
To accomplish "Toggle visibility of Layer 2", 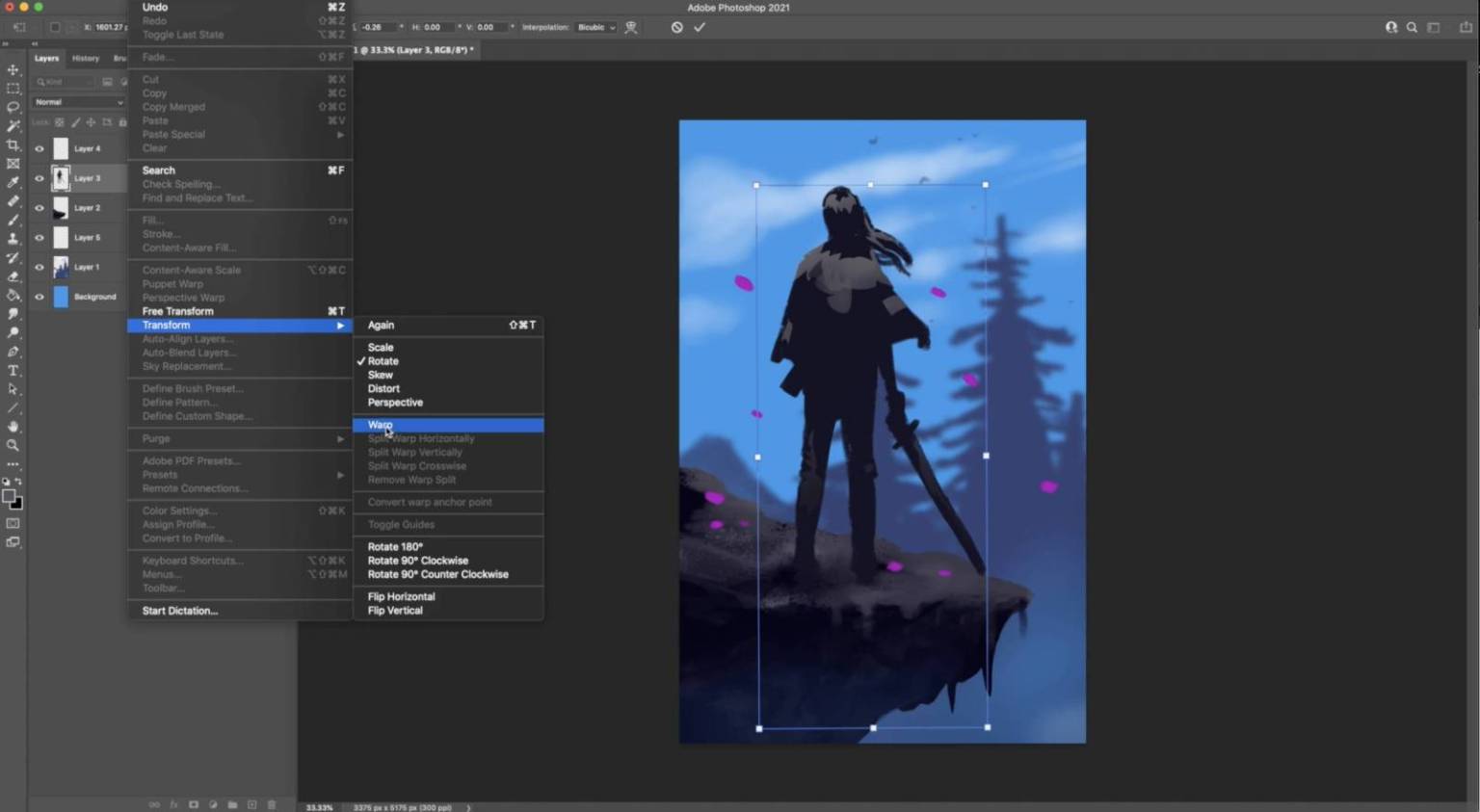I will coord(40,208).
